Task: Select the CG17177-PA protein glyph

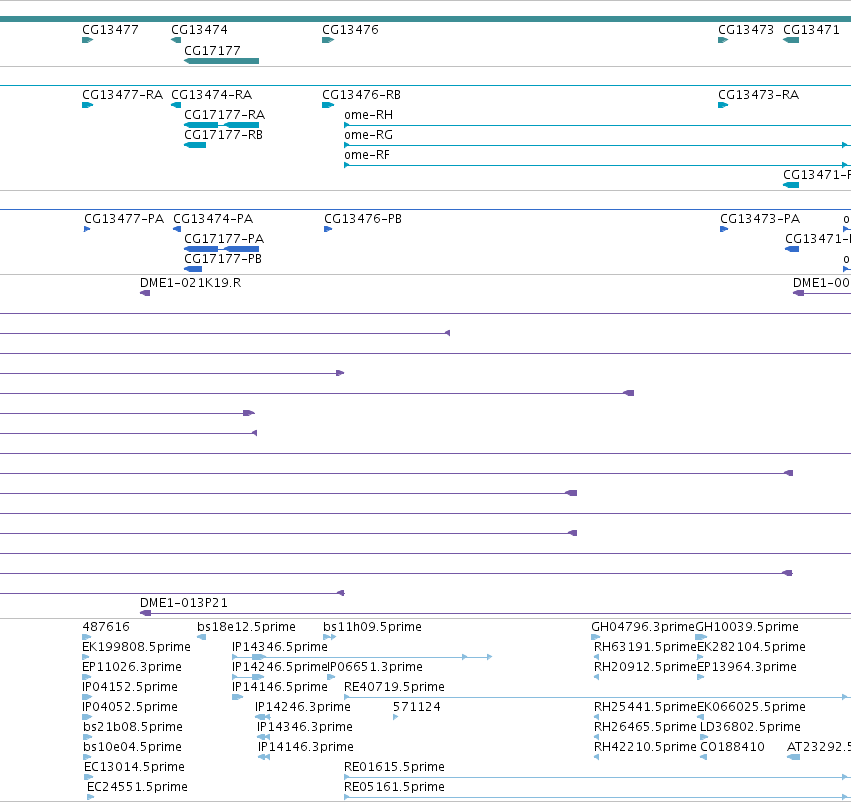Action: tap(221, 249)
